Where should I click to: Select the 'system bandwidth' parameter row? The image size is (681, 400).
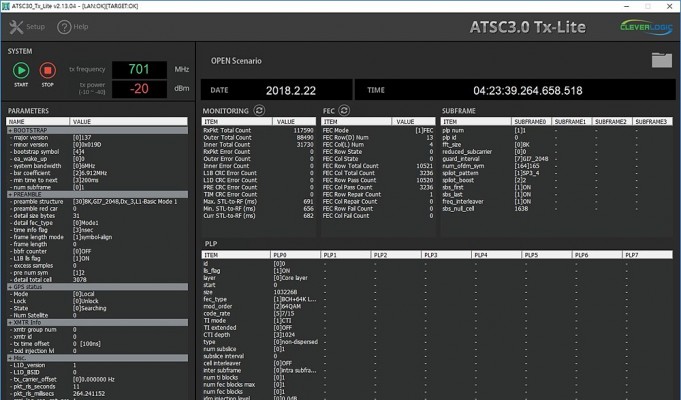[x=97, y=166]
